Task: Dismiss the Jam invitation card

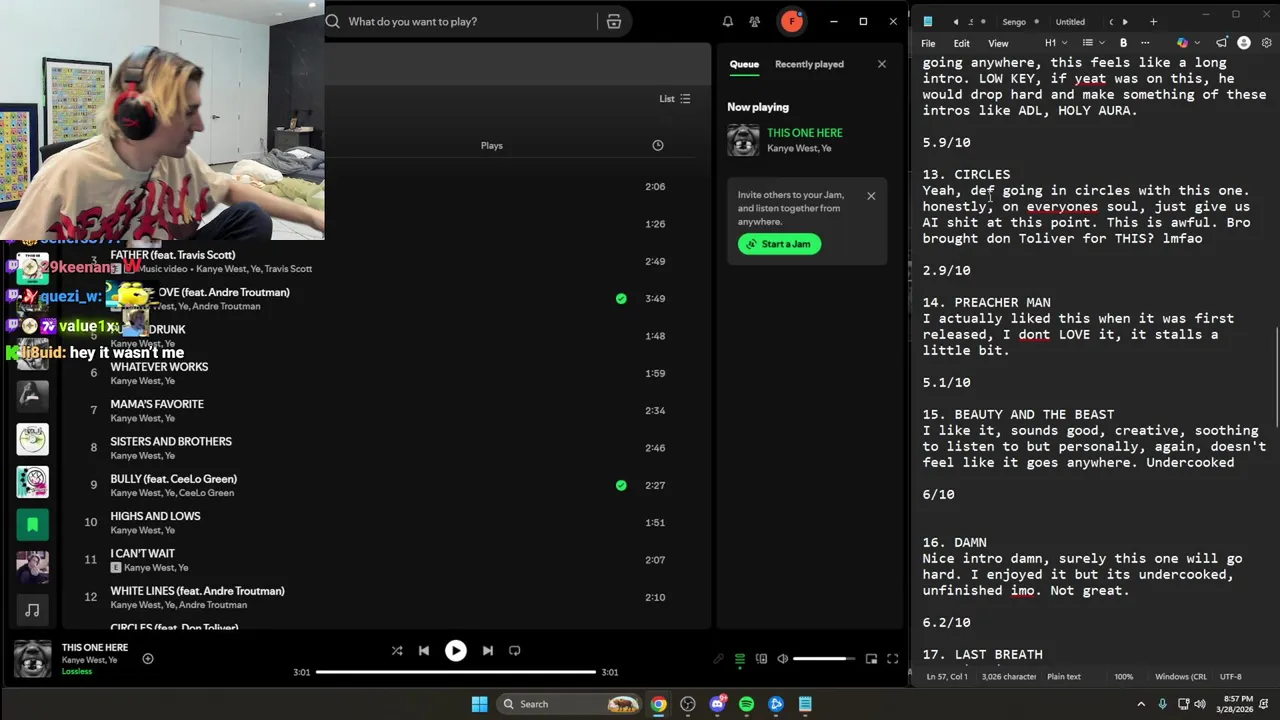Action: click(871, 196)
